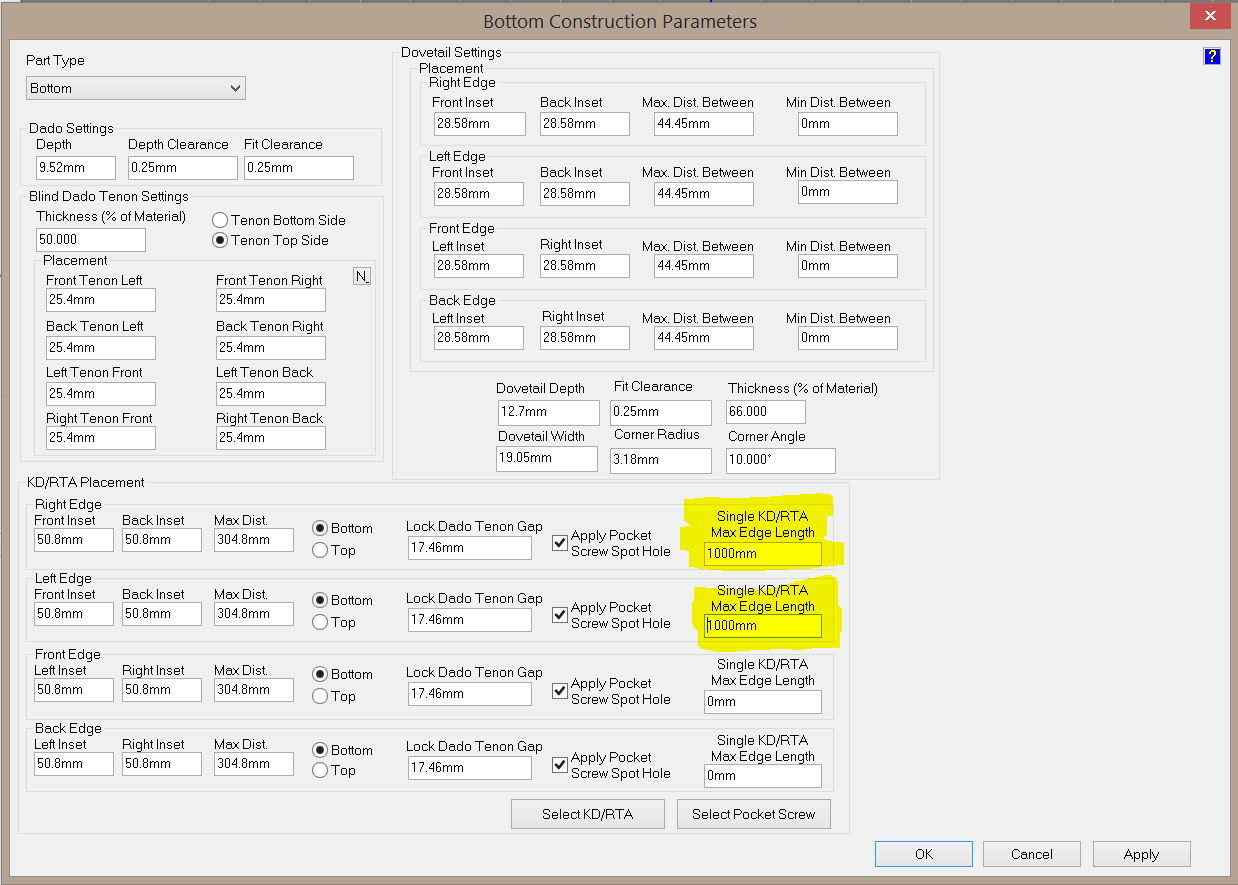Click the OK button
This screenshot has height=885, width=1238.
[x=923, y=854]
